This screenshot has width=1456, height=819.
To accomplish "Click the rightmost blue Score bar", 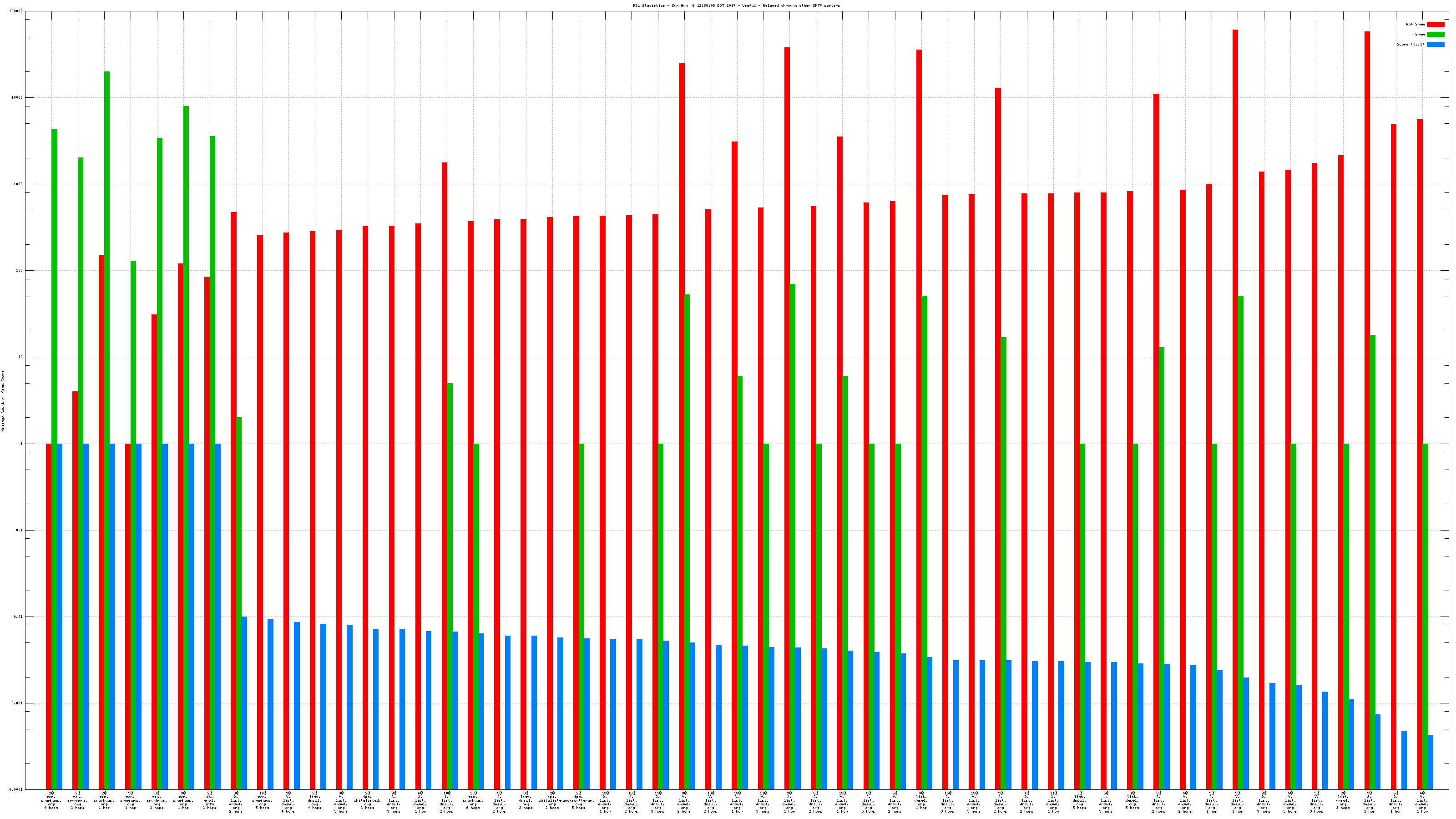I will (x=1431, y=762).
